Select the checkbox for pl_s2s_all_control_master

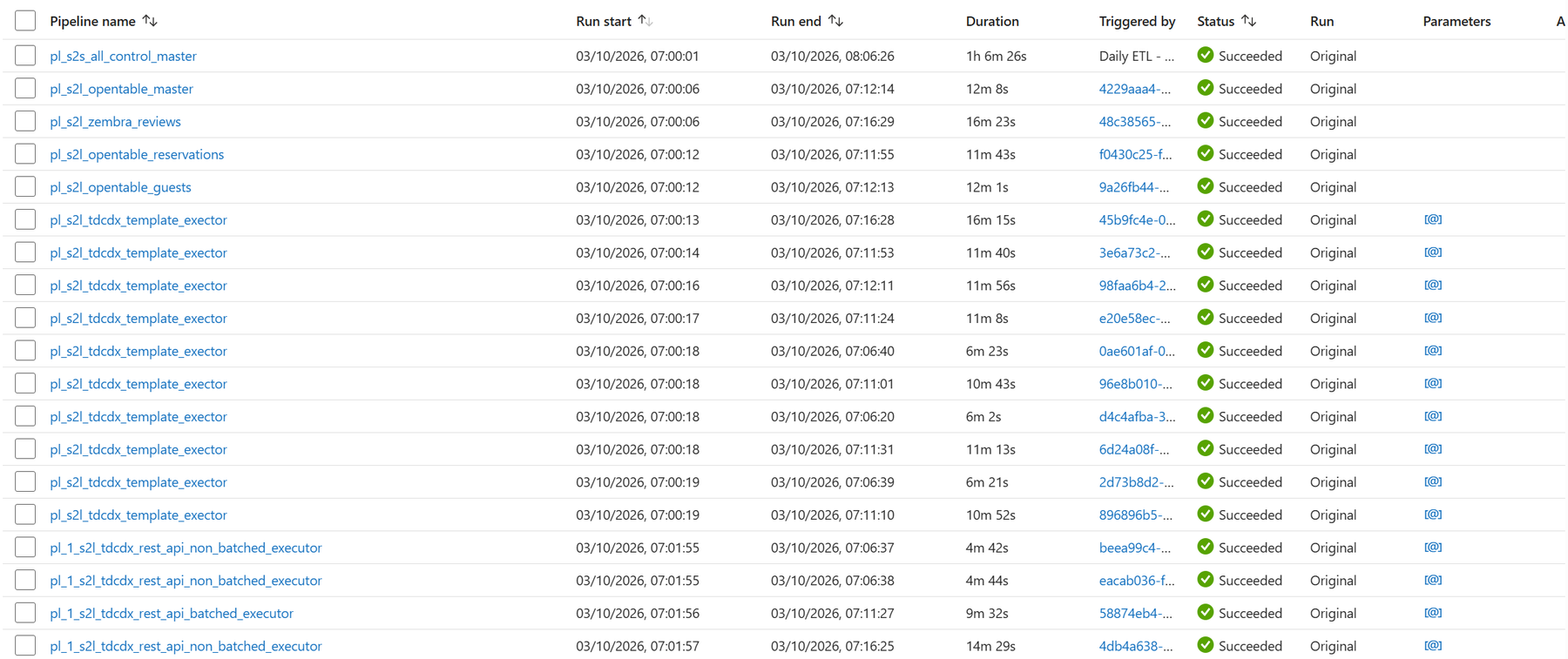pyautogui.click(x=25, y=56)
